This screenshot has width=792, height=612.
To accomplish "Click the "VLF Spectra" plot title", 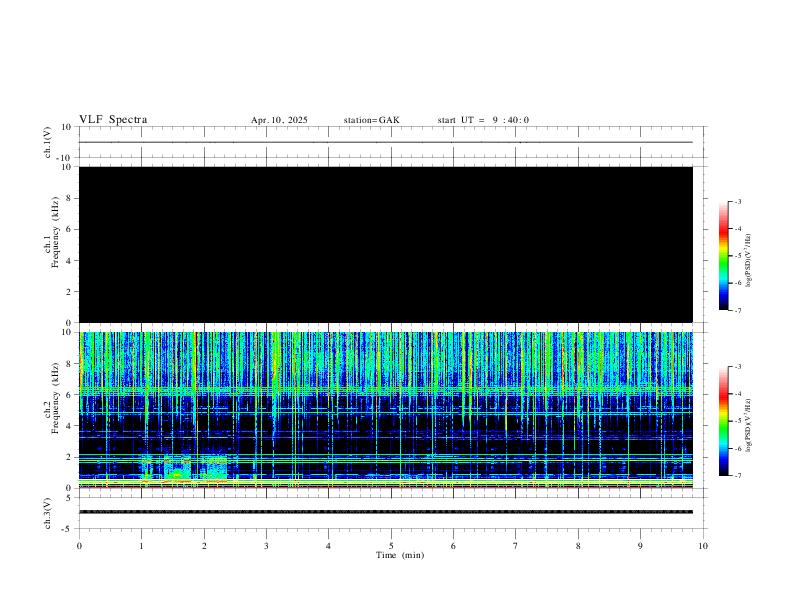I will pyautogui.click(x=113, y=120).
